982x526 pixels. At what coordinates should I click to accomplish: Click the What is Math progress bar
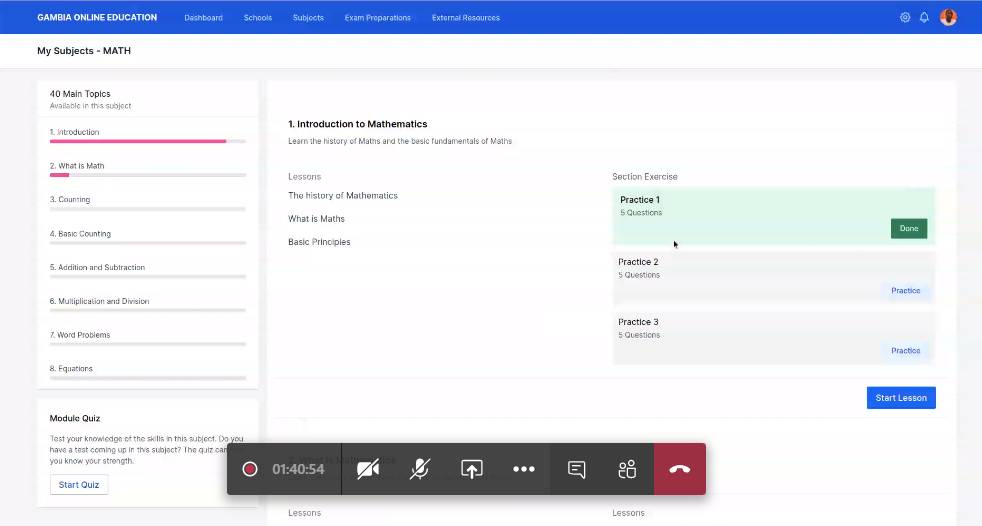(148, 175)
